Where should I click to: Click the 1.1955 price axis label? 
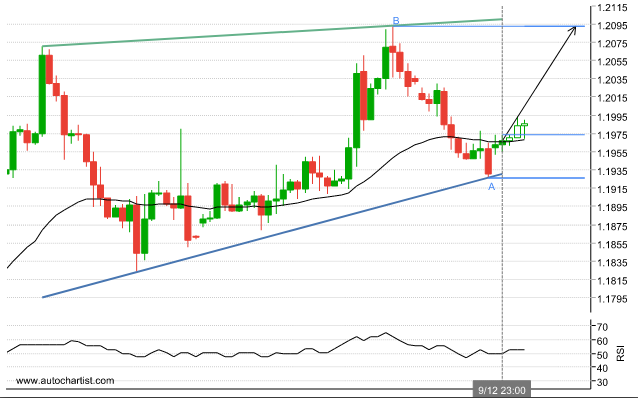(612, 153)
